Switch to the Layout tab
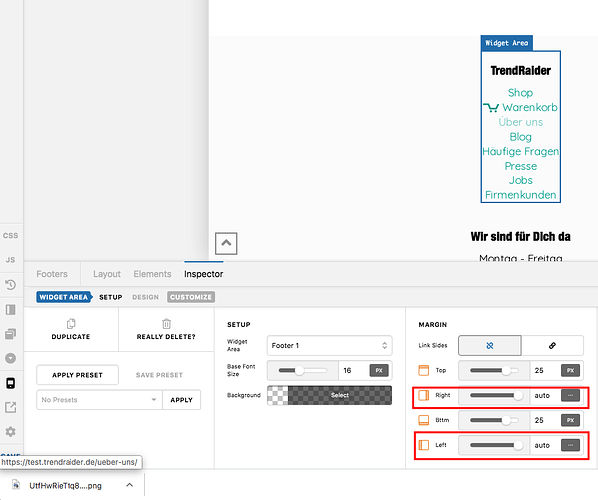Image resolution: width=598 pixels, height=500 pixels. click(107, 274)
